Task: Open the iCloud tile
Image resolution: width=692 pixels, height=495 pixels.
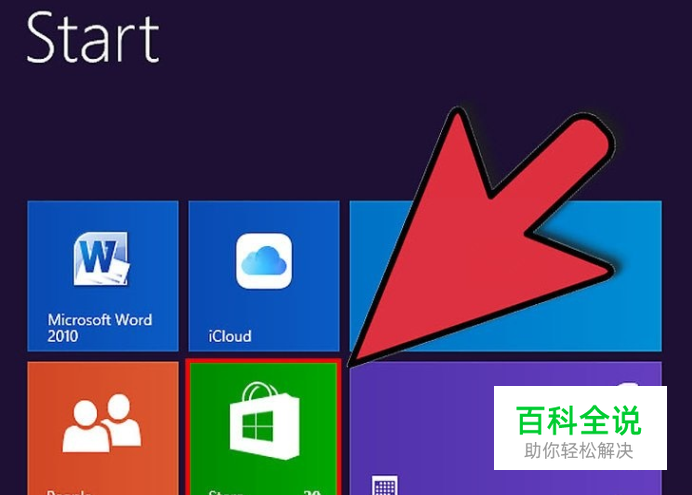Action: pyautogui.click(x=264, y=276)
